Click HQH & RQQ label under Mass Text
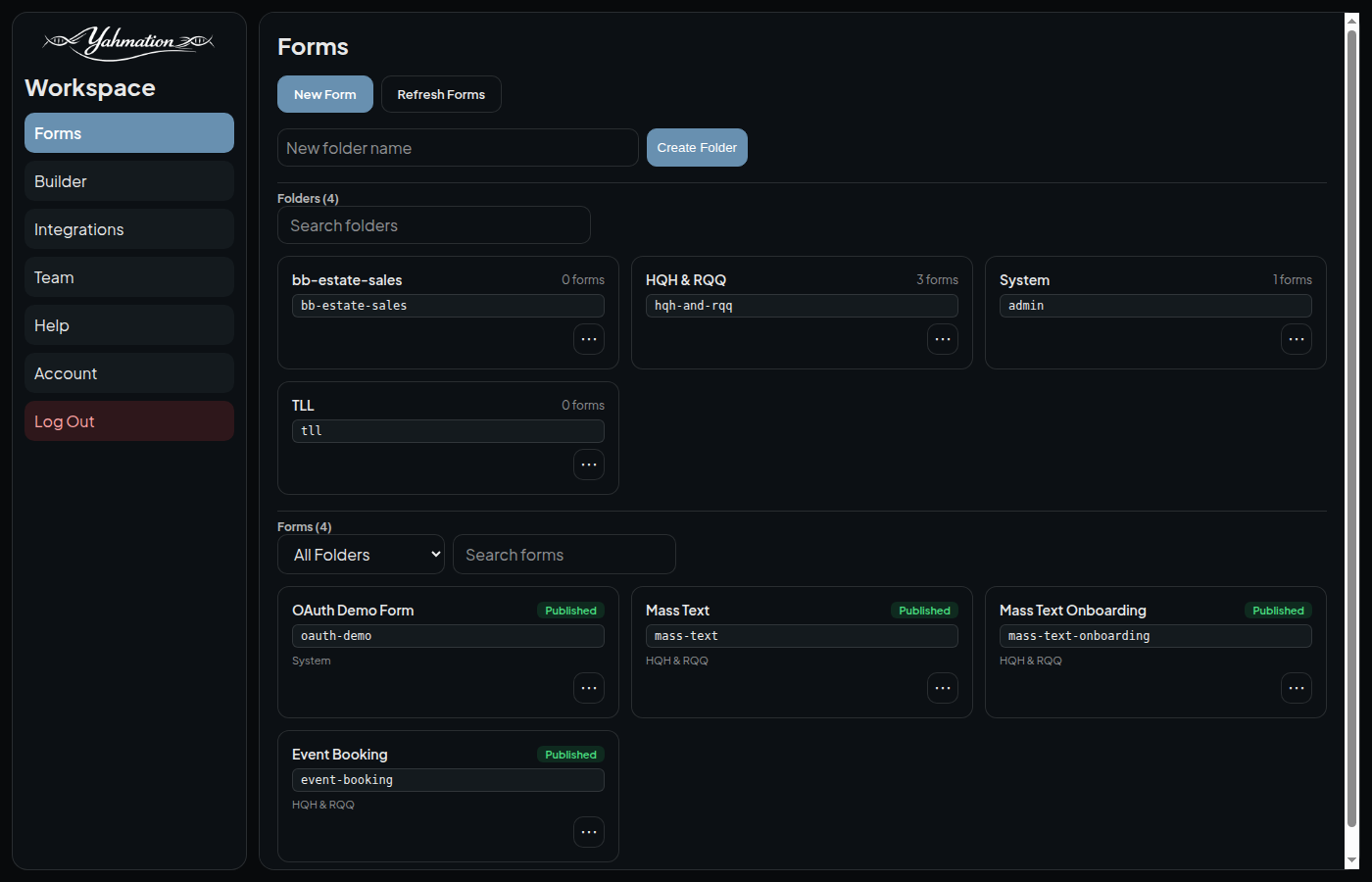1372x882 pixels. click(x=677, y=661)
